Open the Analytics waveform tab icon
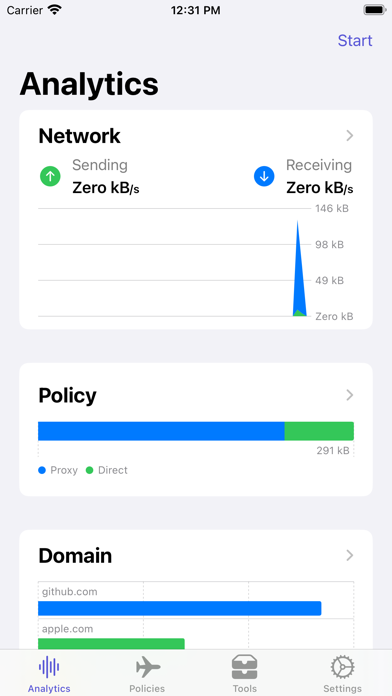This screenshot has height=696, width=392. [49, 667]
